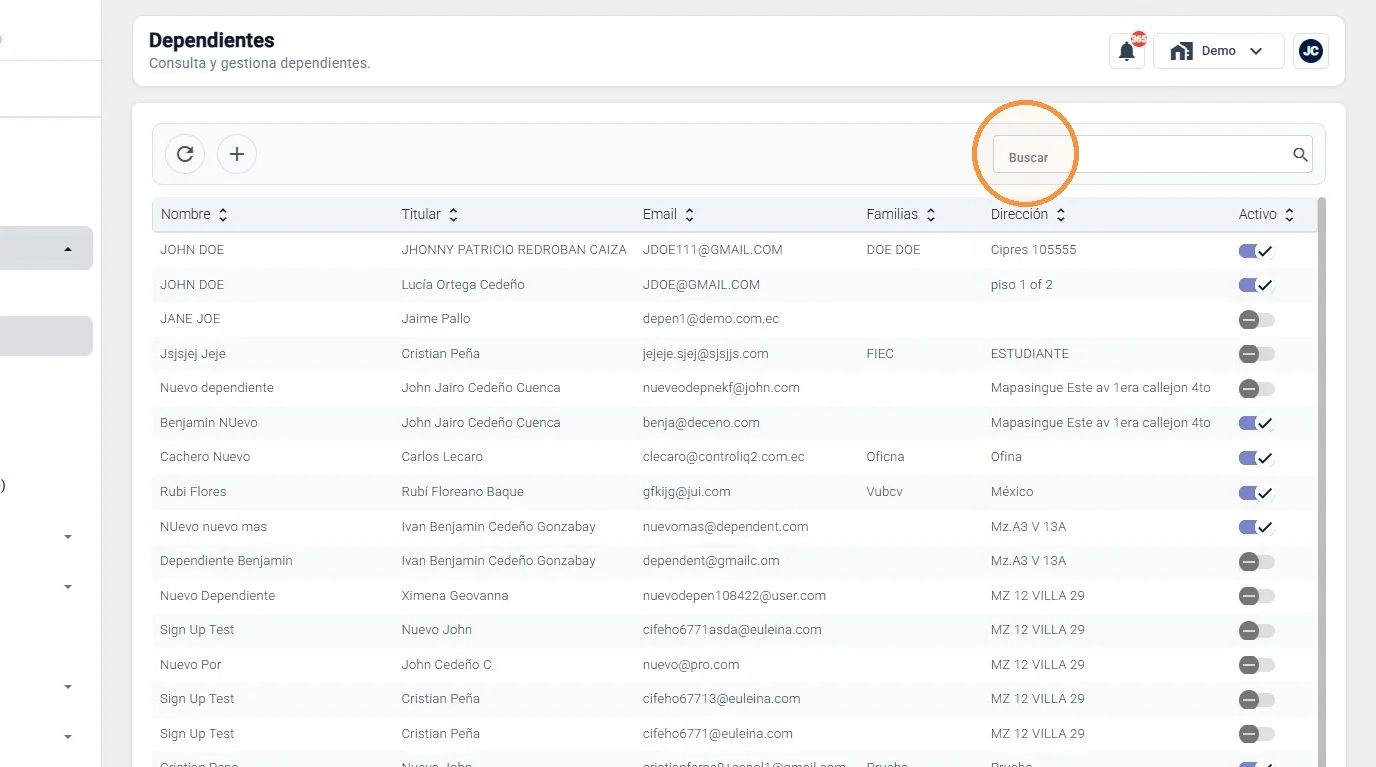Enable Activo for Jsjsjej Jeje row
1376x767 pixels.
(1256, 354)
